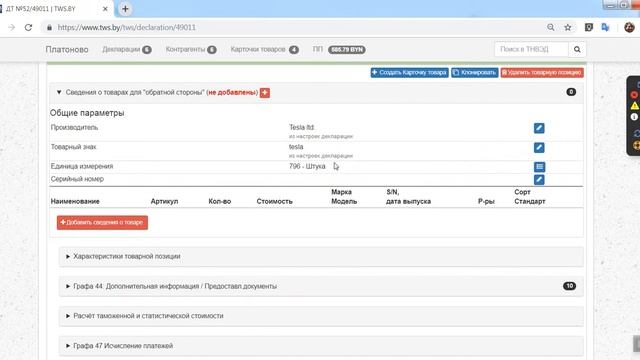Close the ДТ №52/49011 tab
Screen dimensions: 640x360
click(105, 9)
